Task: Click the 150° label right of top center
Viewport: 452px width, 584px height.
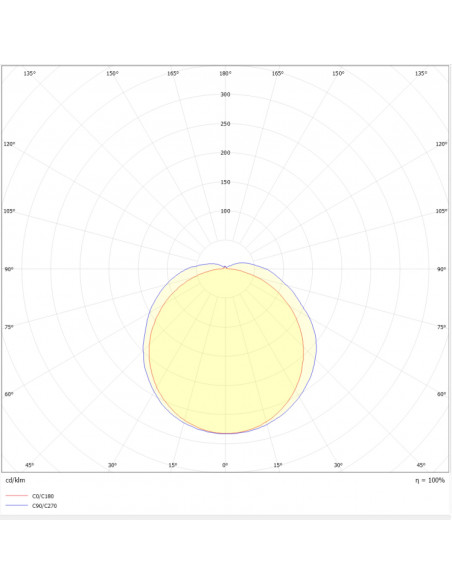Action: point(338,73)
